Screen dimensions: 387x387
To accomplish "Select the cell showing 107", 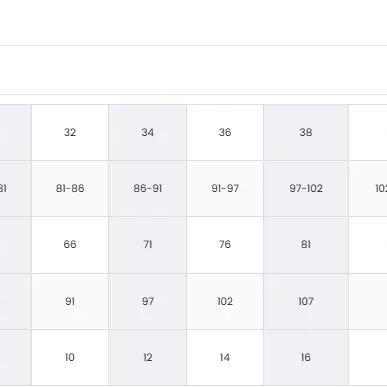I will tap(306, 301).
